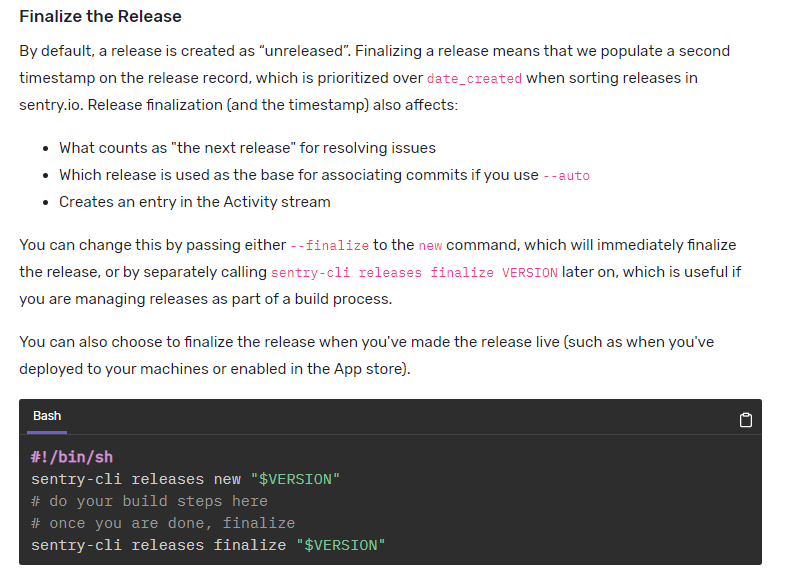The width and height of the screenshot is (791, 584).
Task: Click the "once you are done, finalize" comment
Action: [163, 523]
